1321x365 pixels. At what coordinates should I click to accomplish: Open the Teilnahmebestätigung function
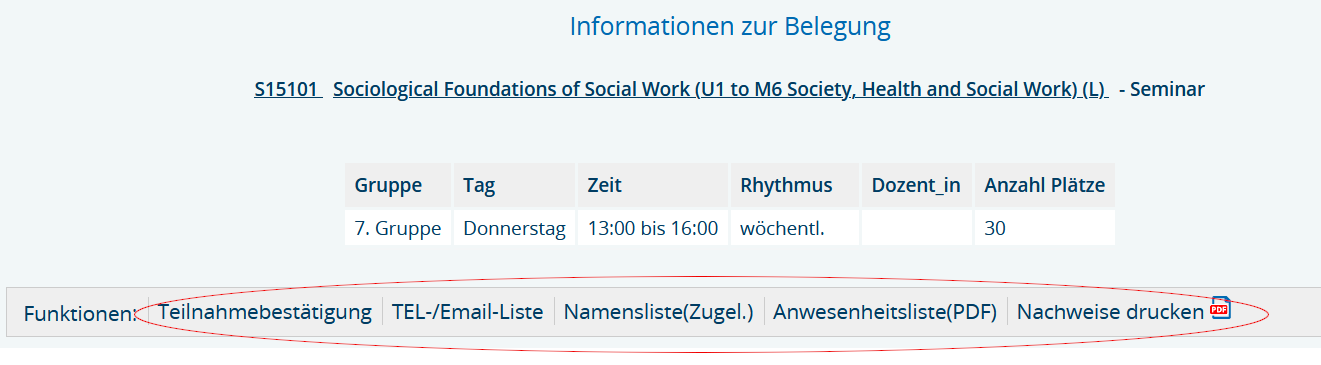pos(265,312)
